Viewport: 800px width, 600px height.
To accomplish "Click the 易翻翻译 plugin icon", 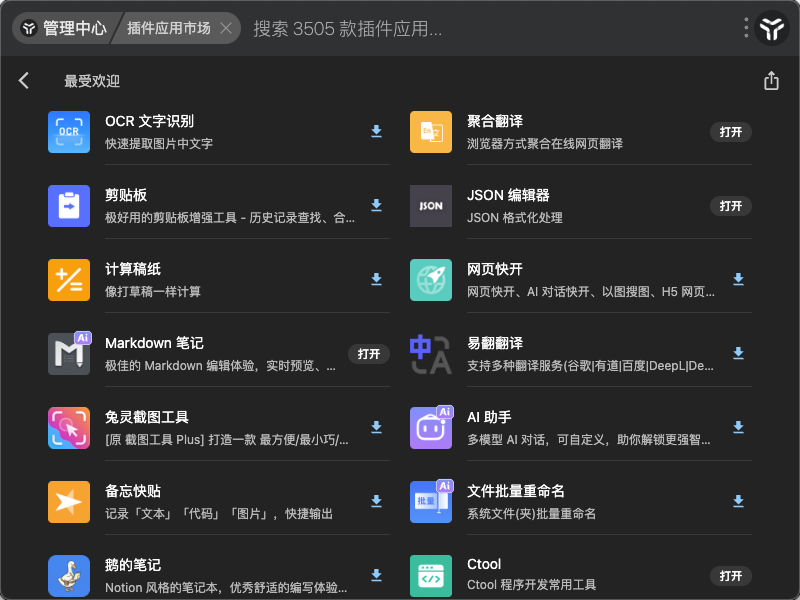I will tap(431, 354).
